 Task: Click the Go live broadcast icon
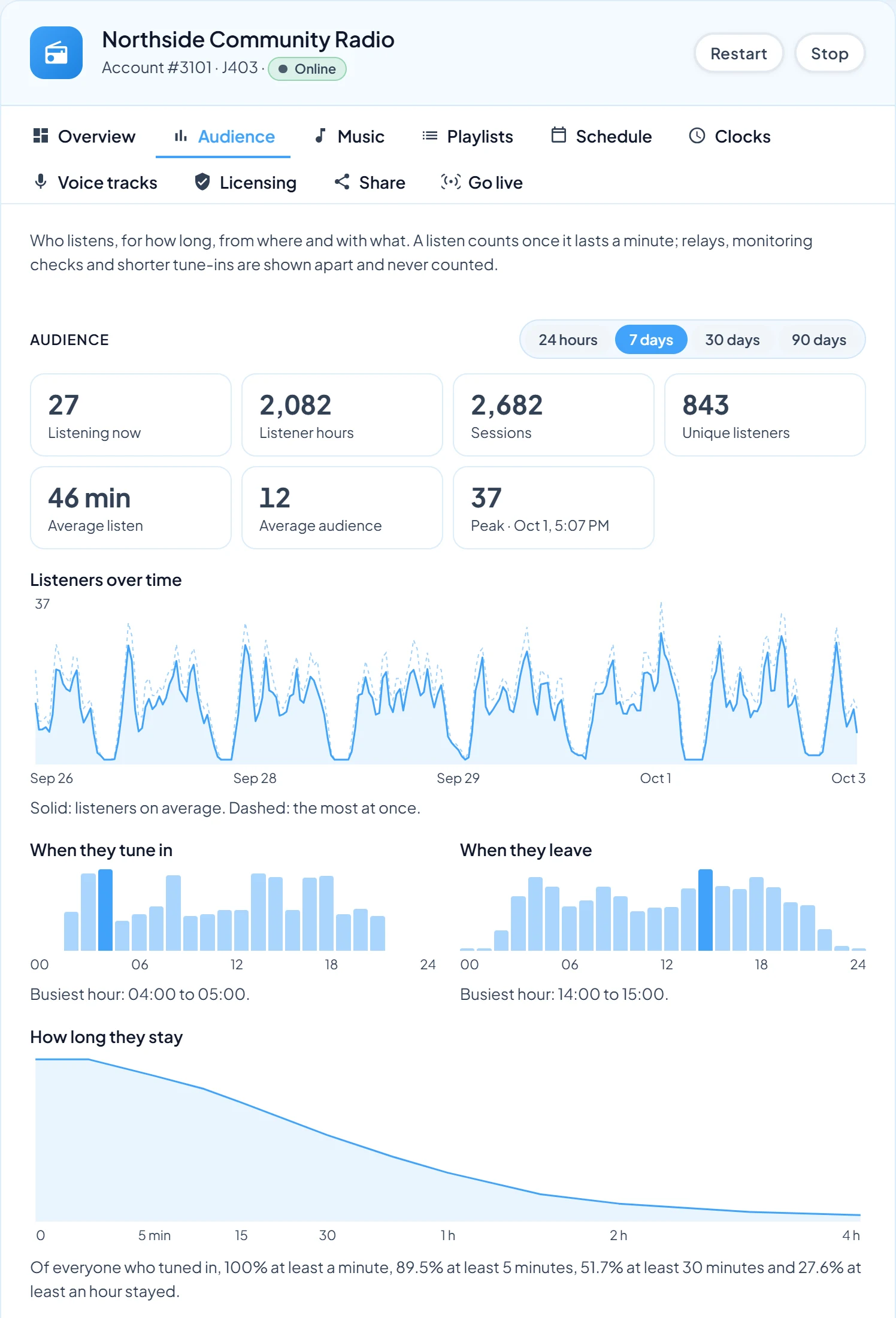450,182
